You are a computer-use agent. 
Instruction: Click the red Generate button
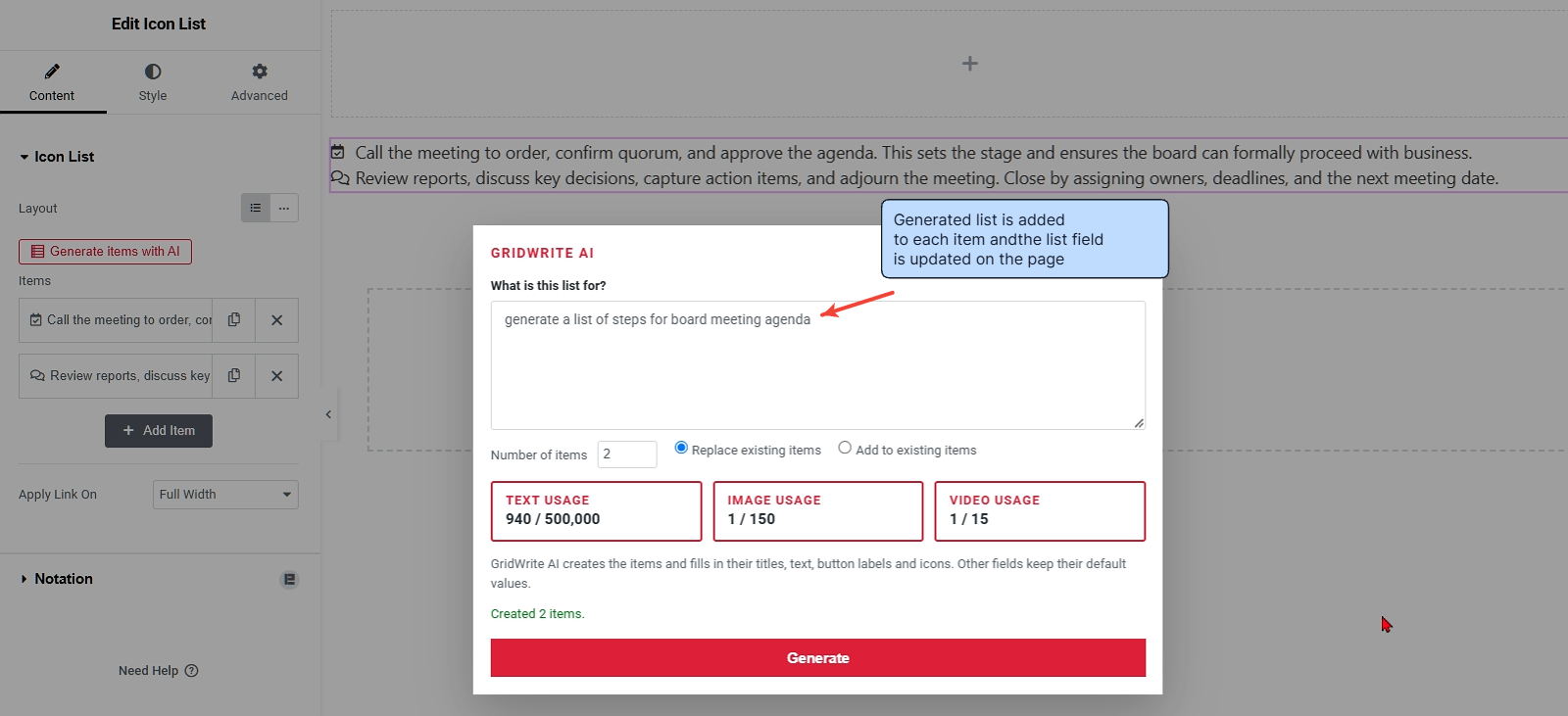(818, 658)
